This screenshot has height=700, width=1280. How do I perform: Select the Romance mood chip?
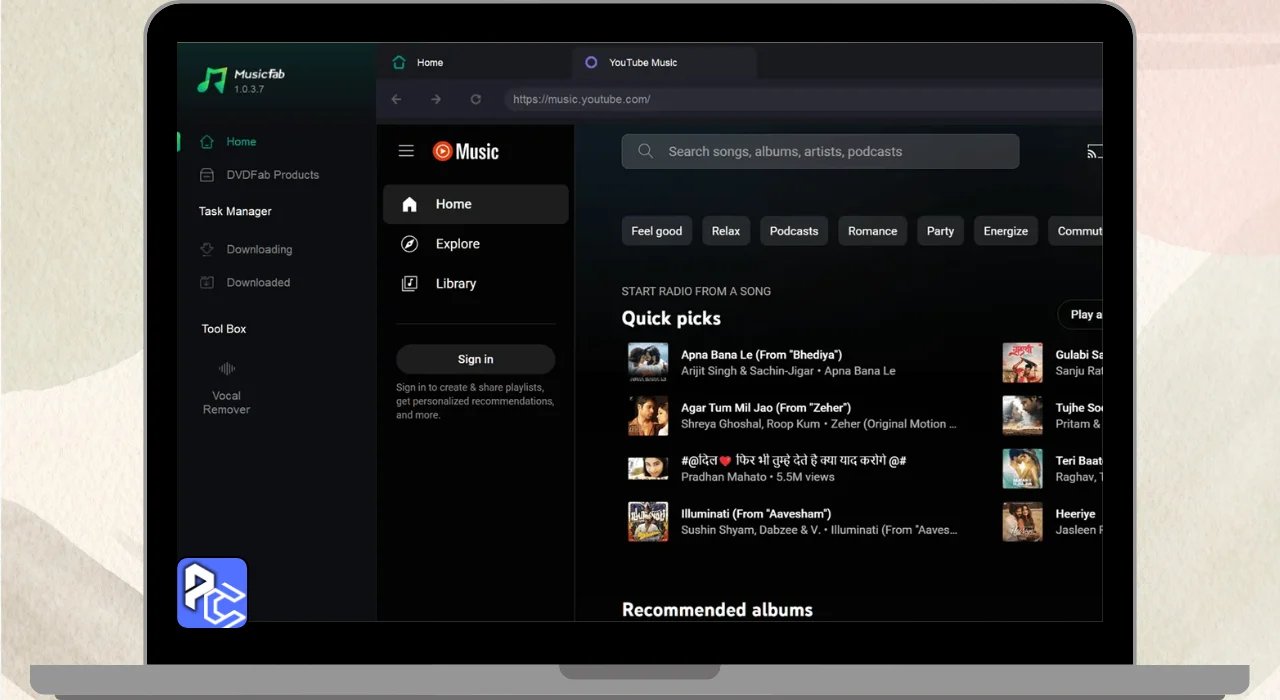[x=873, y=231]
